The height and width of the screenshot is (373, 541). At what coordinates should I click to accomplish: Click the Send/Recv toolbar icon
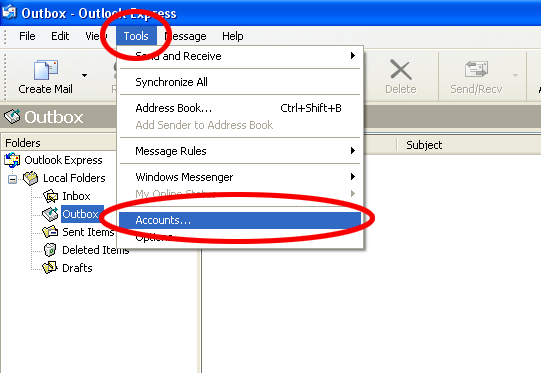(x=476, y=69)
